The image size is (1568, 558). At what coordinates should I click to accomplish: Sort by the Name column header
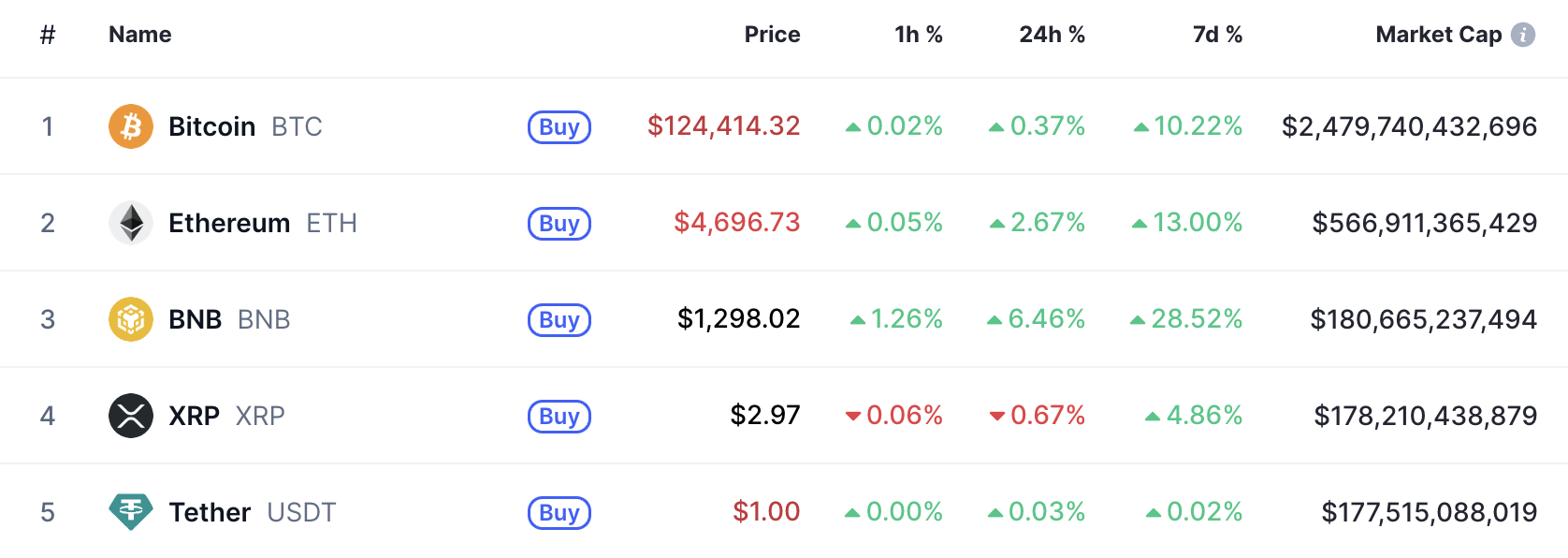coord(140,35)
